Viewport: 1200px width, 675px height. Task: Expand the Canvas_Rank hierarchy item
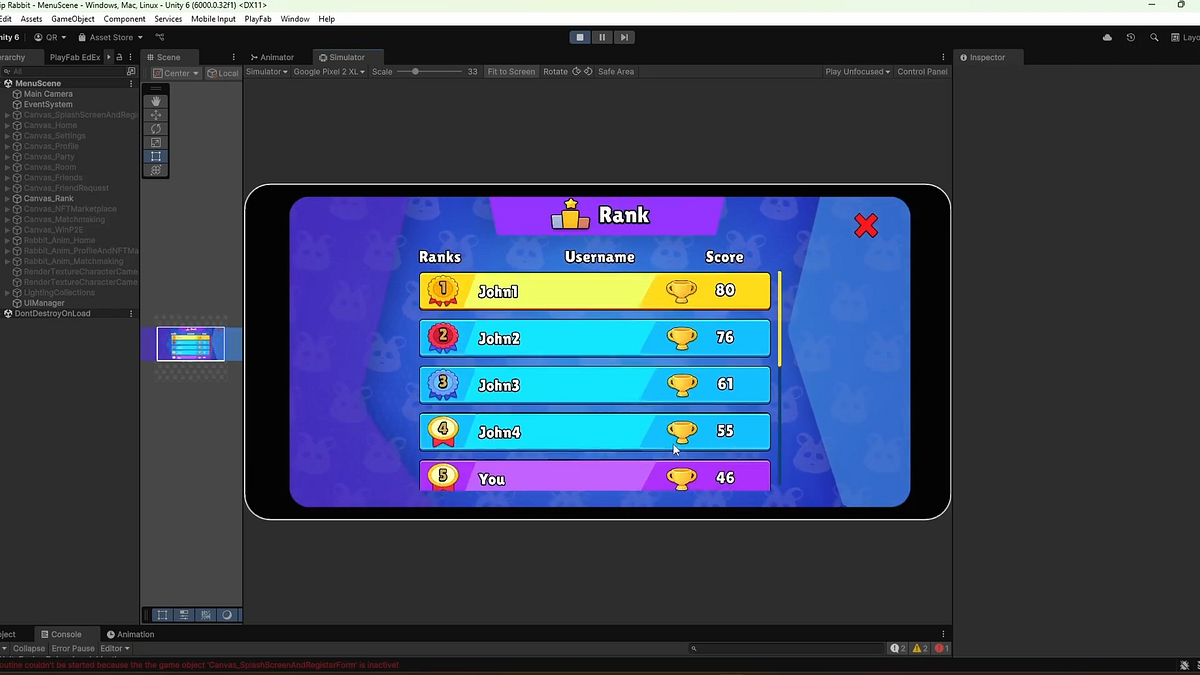click(6, 198)
